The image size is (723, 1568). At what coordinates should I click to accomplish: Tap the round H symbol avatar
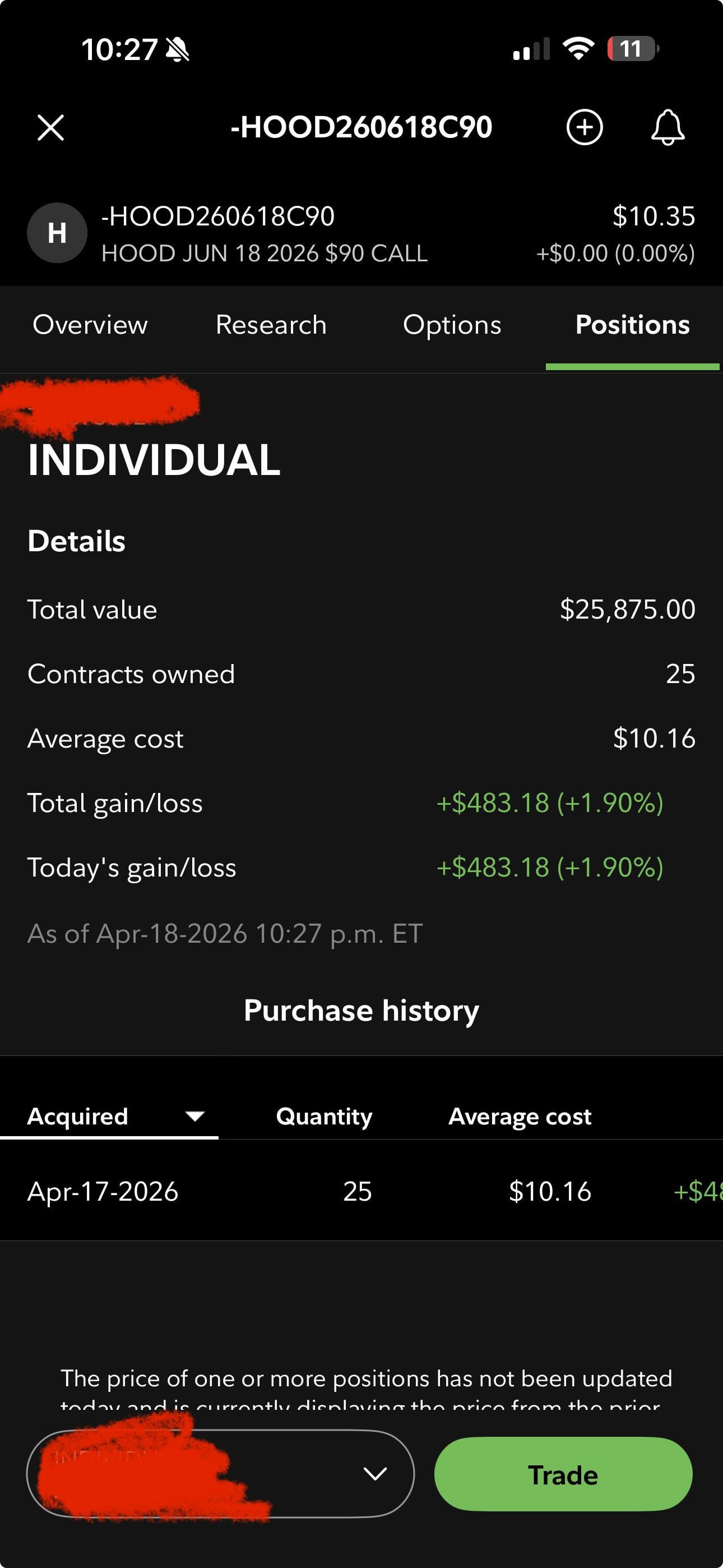pos(57,233)
